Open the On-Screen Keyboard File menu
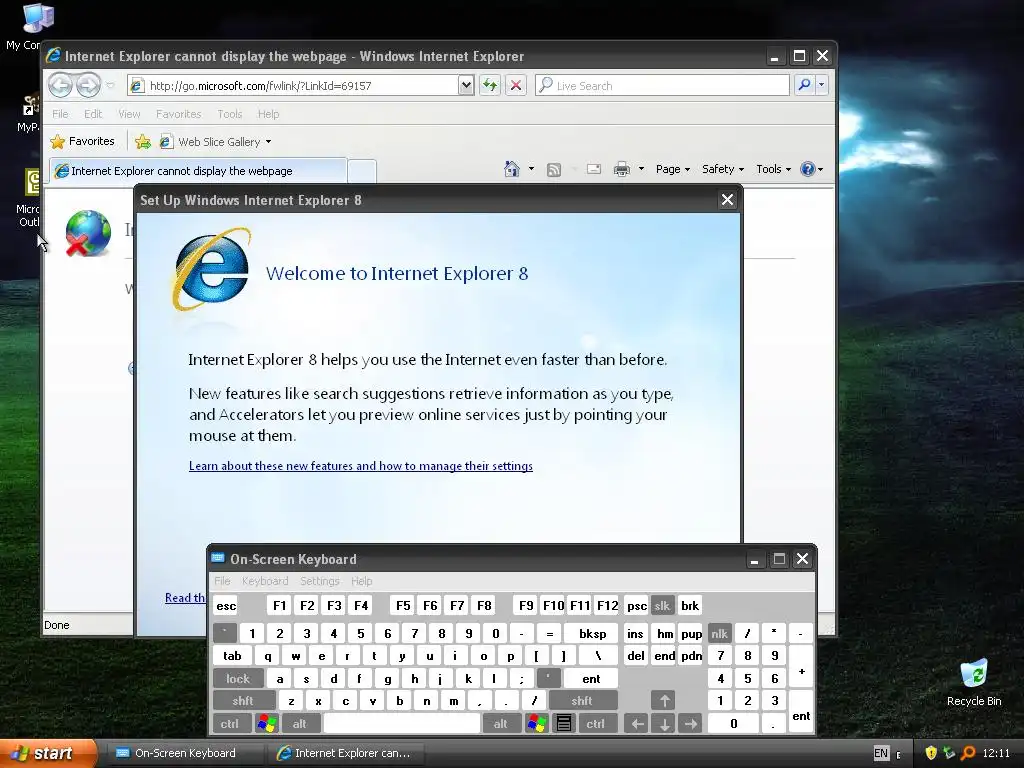Image resolution: width=1024 pixels, height=768 pixels. 222,581
